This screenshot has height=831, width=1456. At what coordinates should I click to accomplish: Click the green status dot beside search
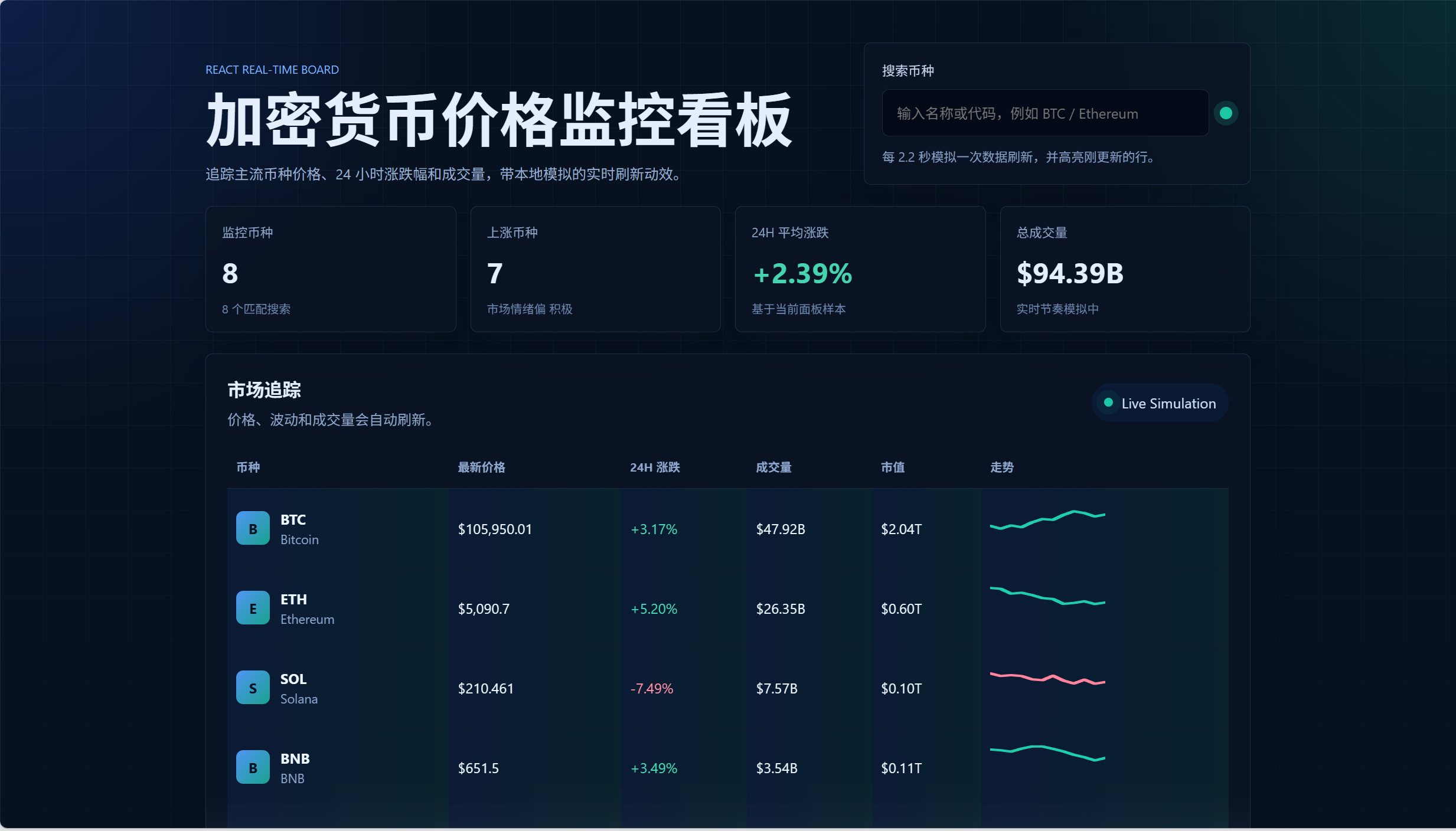coord(1226,113)
